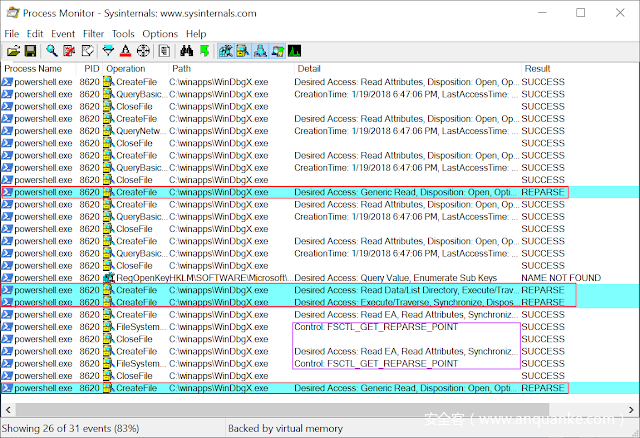The width and height of the screenshot is (640, 438).
Task: Click HKLM\SOFTWARE\Microsoft path cell
Action: coord(231,278)
